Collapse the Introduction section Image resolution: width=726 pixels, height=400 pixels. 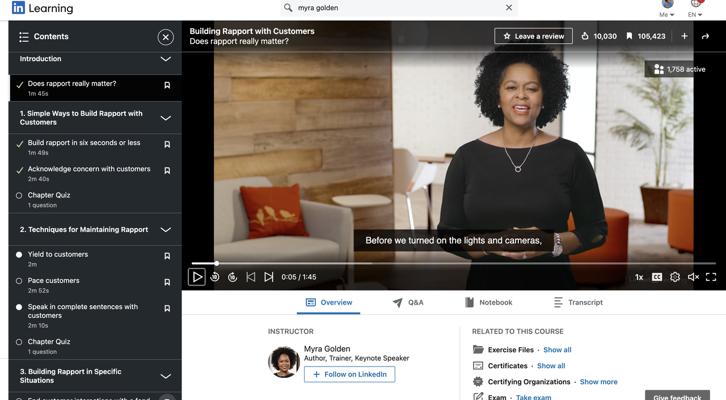(166, 59)
